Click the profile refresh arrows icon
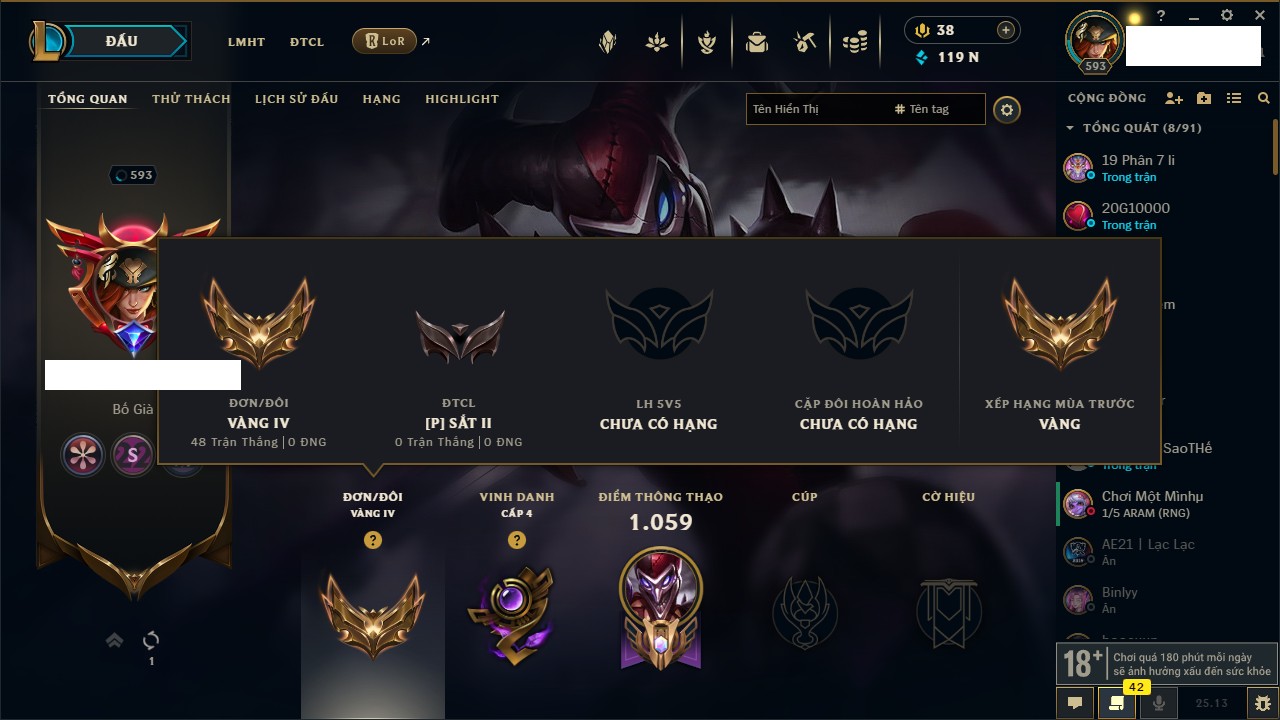1280x720 pixels. point(151,640)
